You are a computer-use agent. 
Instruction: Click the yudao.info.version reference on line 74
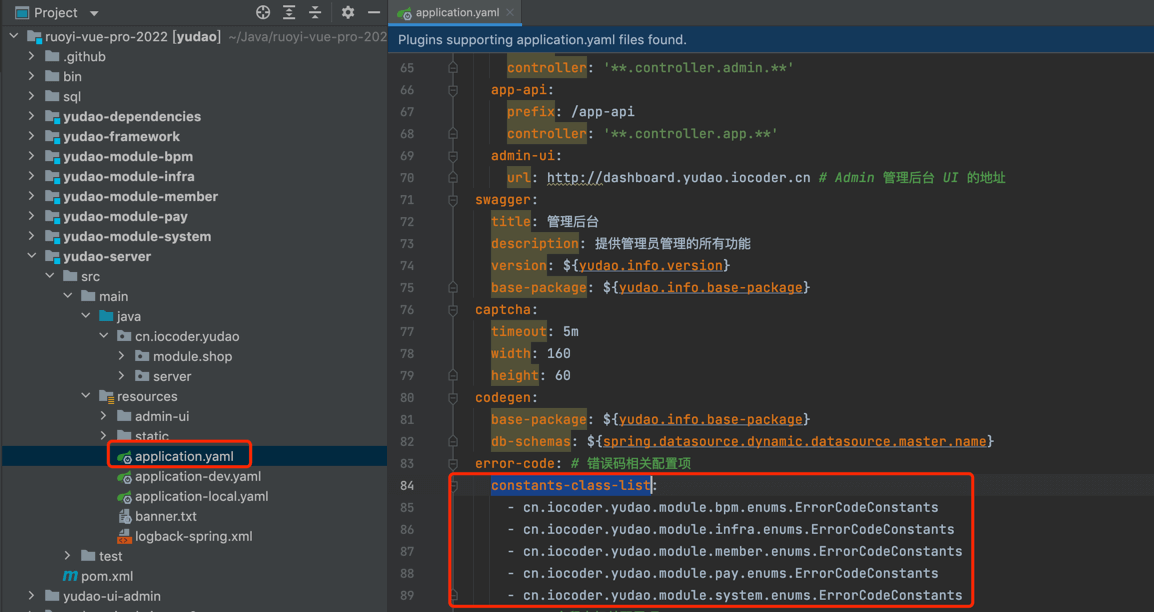[650, 266]
